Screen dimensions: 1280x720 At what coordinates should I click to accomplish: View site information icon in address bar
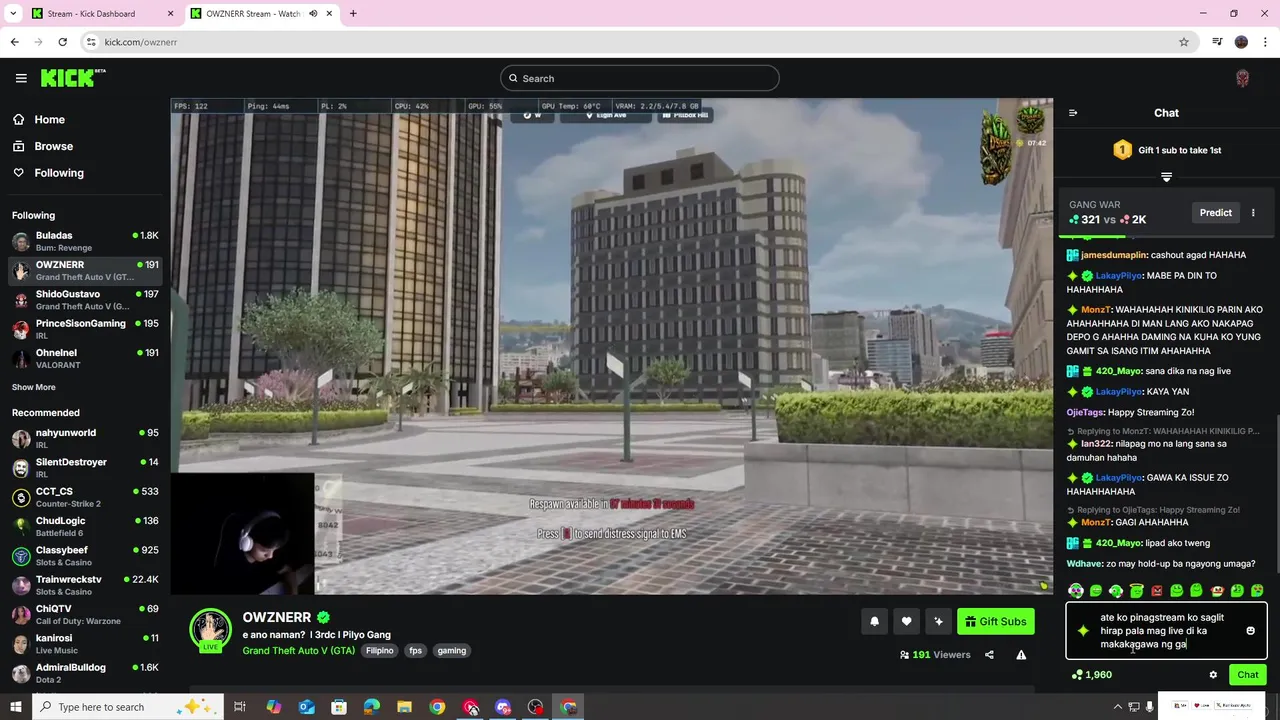90,42
